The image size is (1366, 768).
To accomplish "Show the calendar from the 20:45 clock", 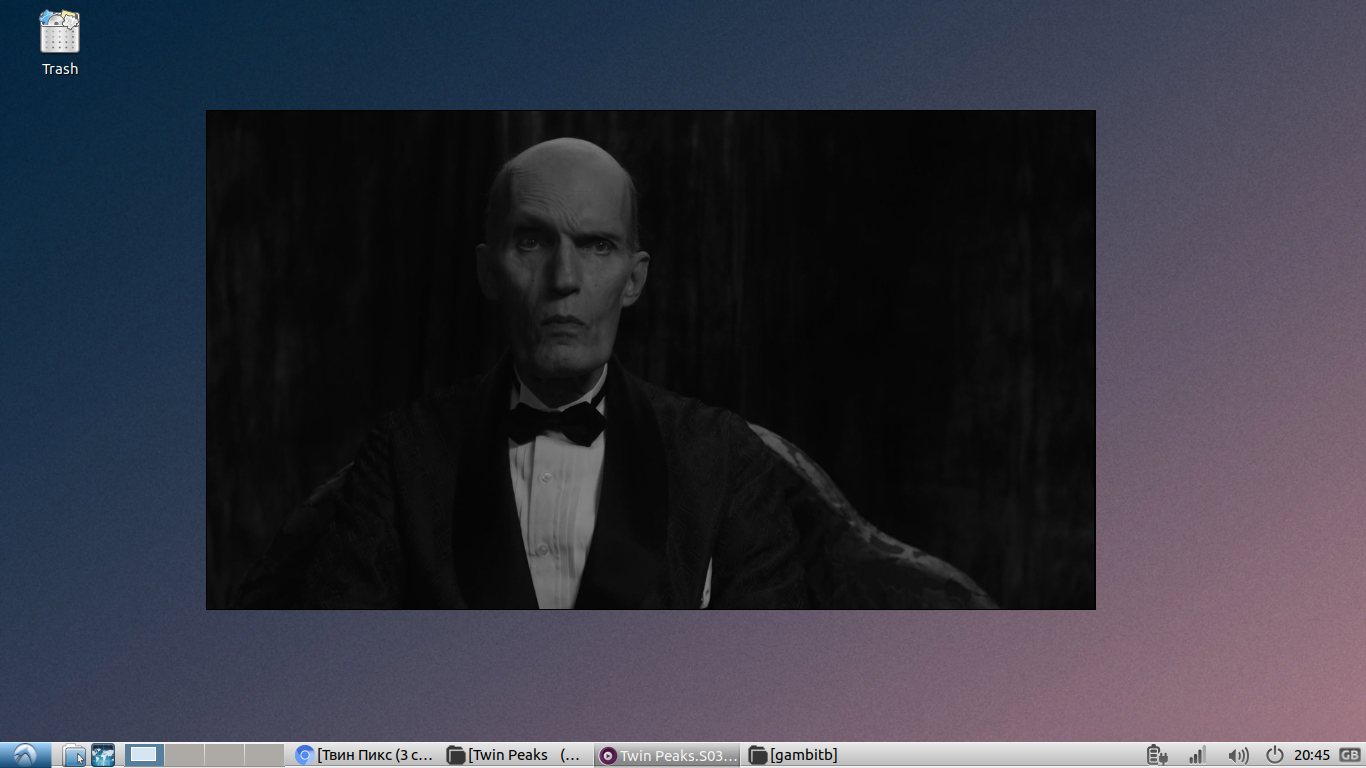I will [x=1312, y=755].
